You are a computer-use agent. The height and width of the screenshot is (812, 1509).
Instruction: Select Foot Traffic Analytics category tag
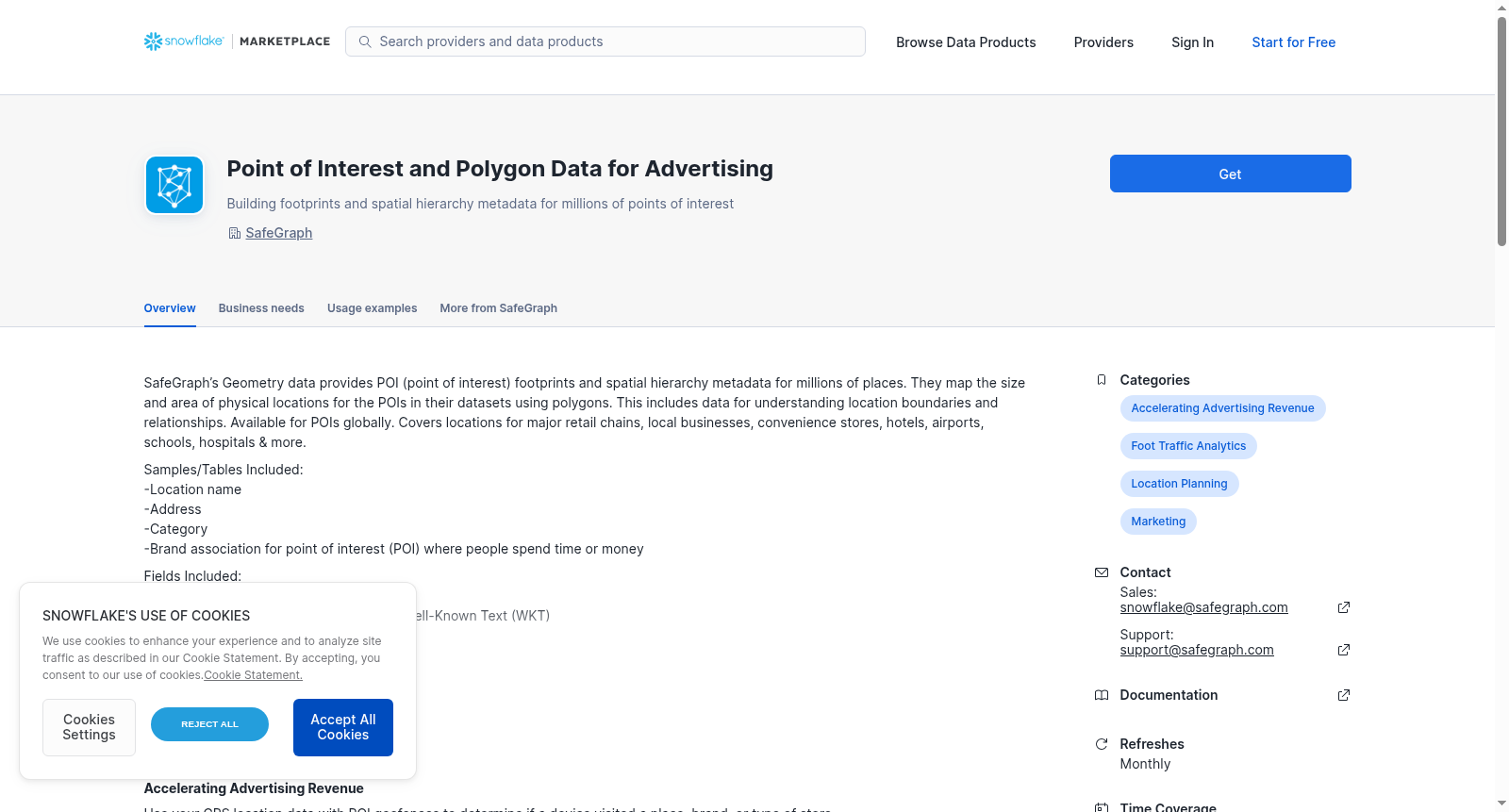click(1188, 446)
